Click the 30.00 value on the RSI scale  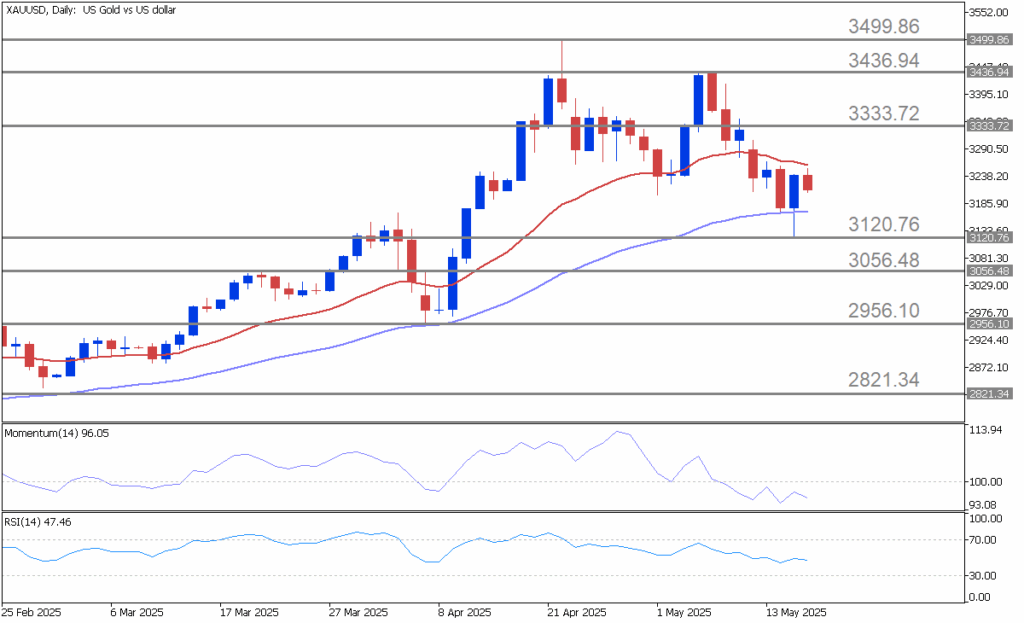tap(983, 575)
